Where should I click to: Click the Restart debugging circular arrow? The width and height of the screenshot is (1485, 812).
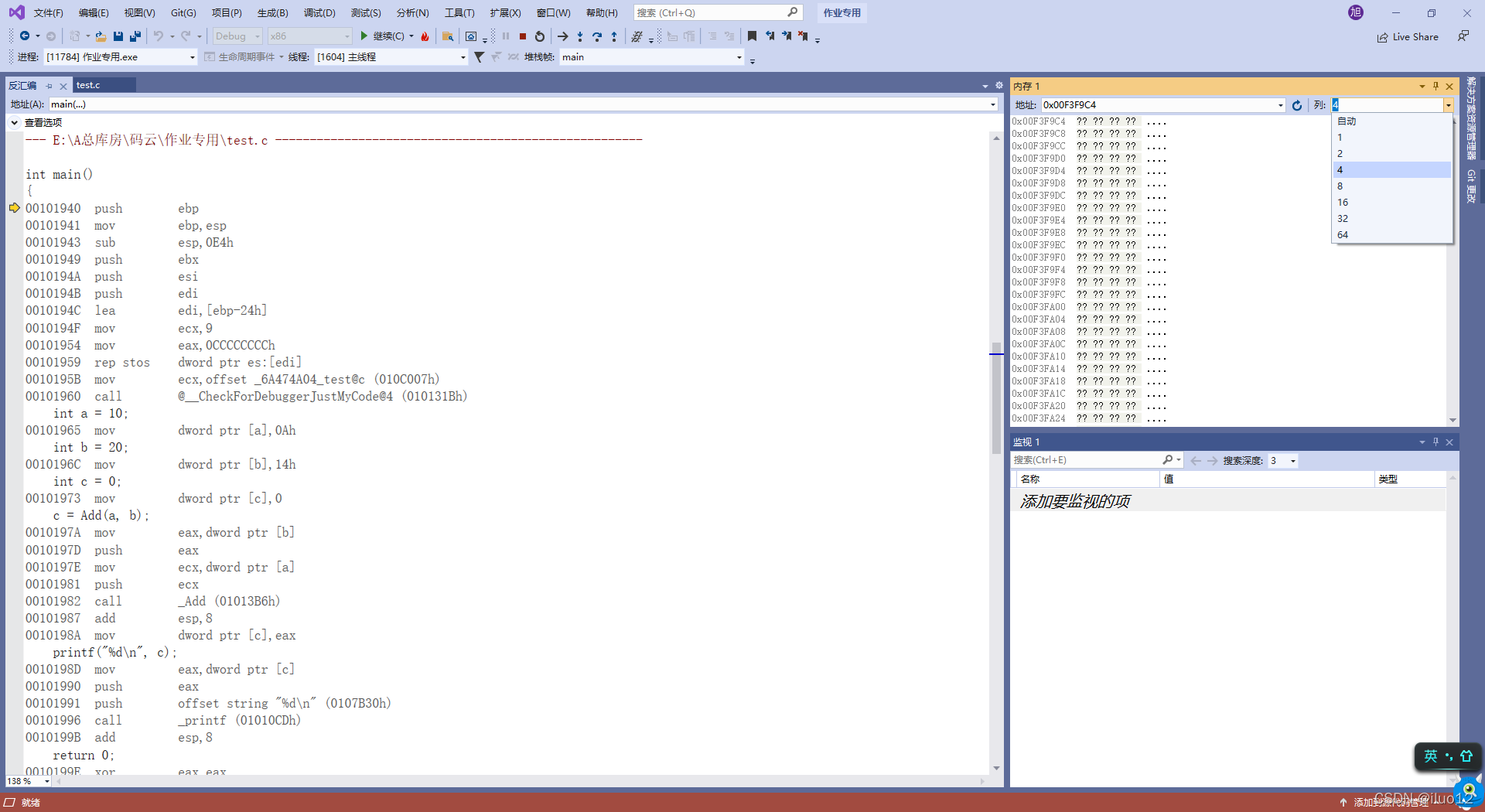[x=540, y=36]
